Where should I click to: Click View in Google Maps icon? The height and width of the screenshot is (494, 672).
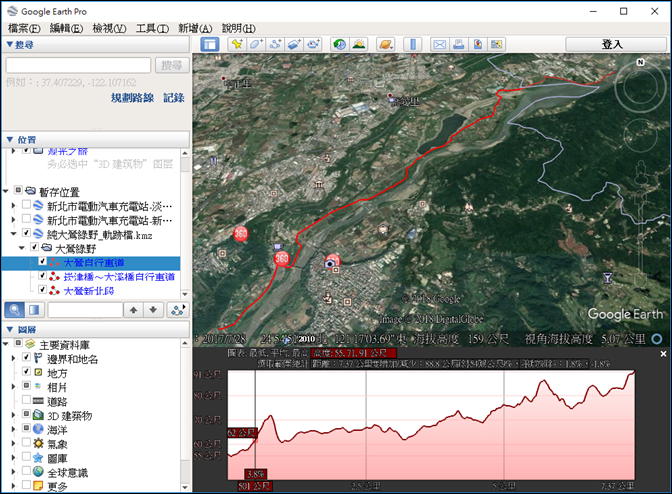(x=496, y=44)
